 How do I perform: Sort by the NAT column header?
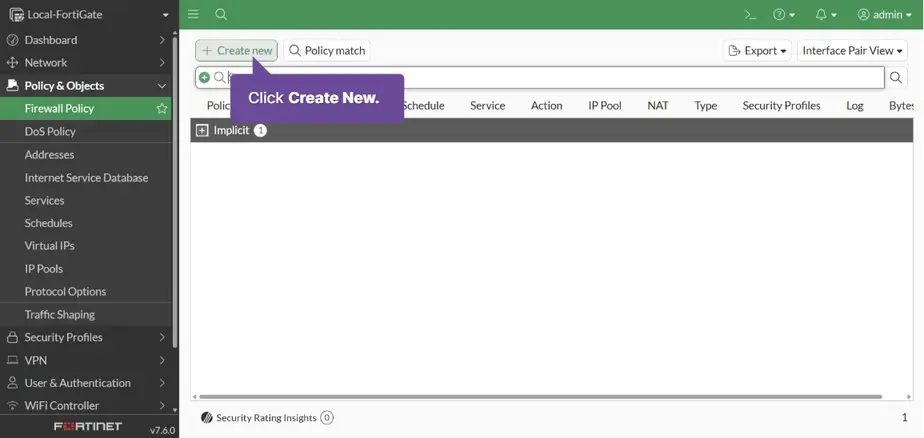point(658,106)
